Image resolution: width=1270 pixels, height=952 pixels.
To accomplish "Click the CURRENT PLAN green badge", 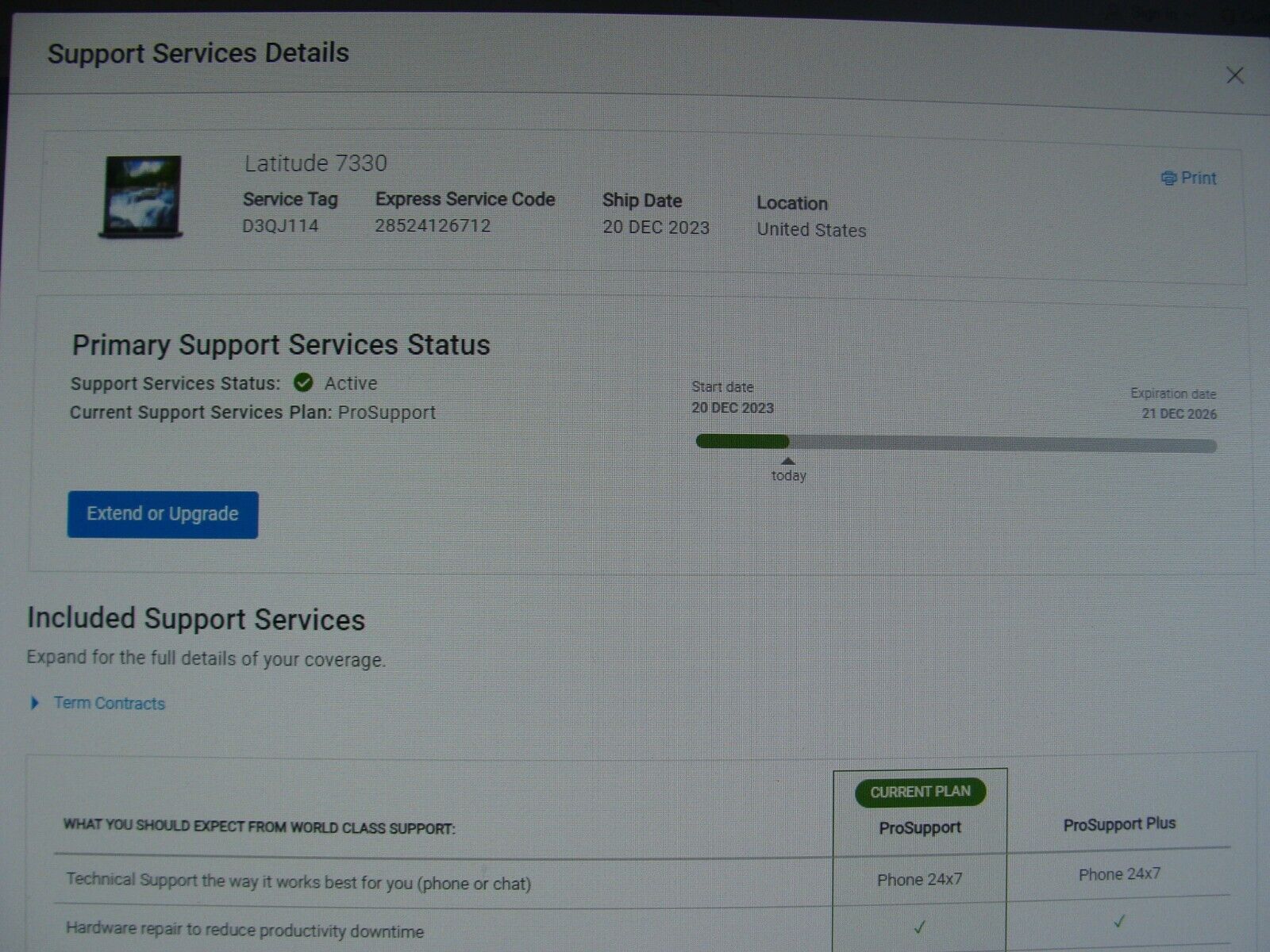I will pos(920,792).
